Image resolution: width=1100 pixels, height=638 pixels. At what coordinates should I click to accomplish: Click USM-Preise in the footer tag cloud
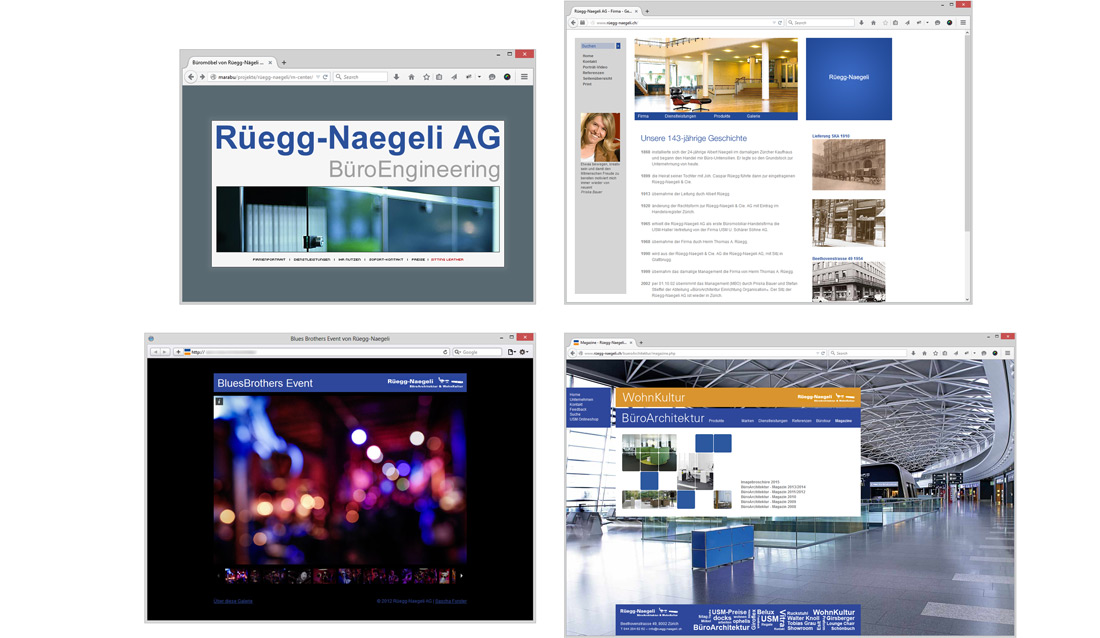[730, 612]
